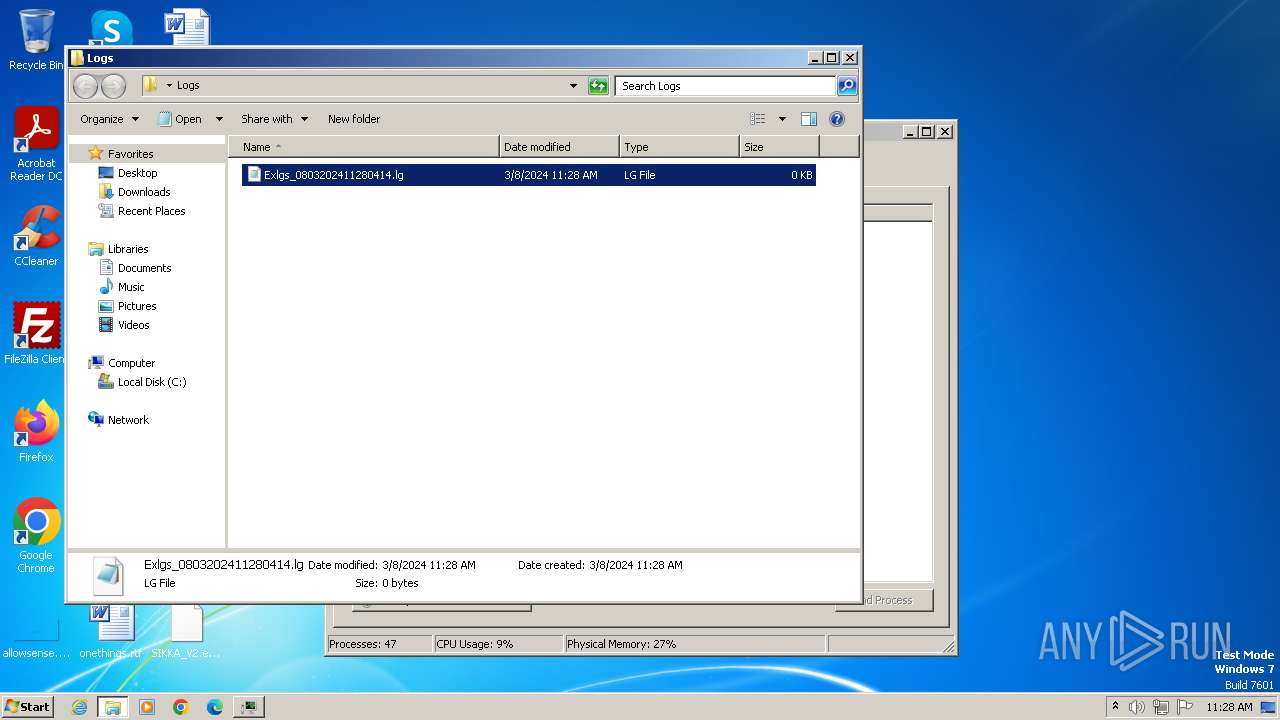Select Network in navigation pane
This screenshot has width=1280, height=720.
click(x=128, y=420)
